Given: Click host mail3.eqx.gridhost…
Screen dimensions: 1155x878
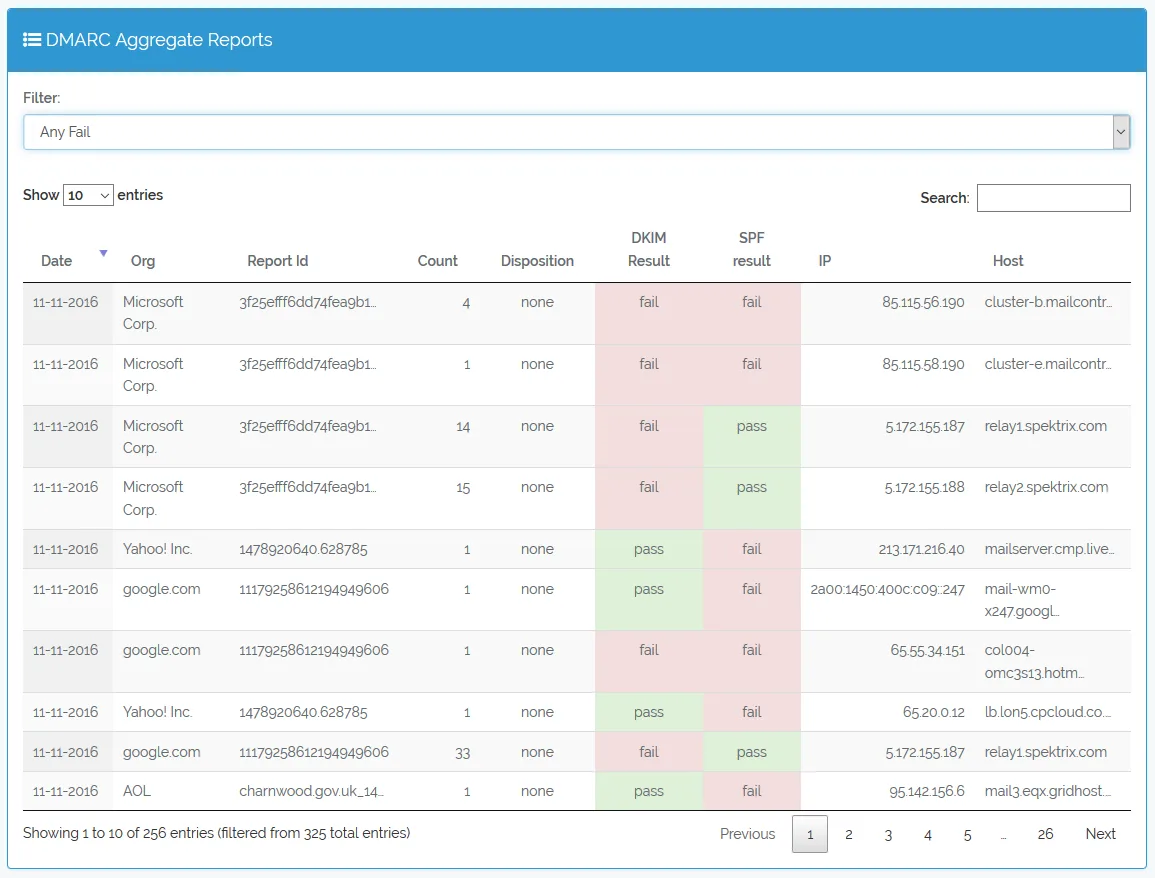Looking at the screenshot, I should click(x=1047, y=791).
